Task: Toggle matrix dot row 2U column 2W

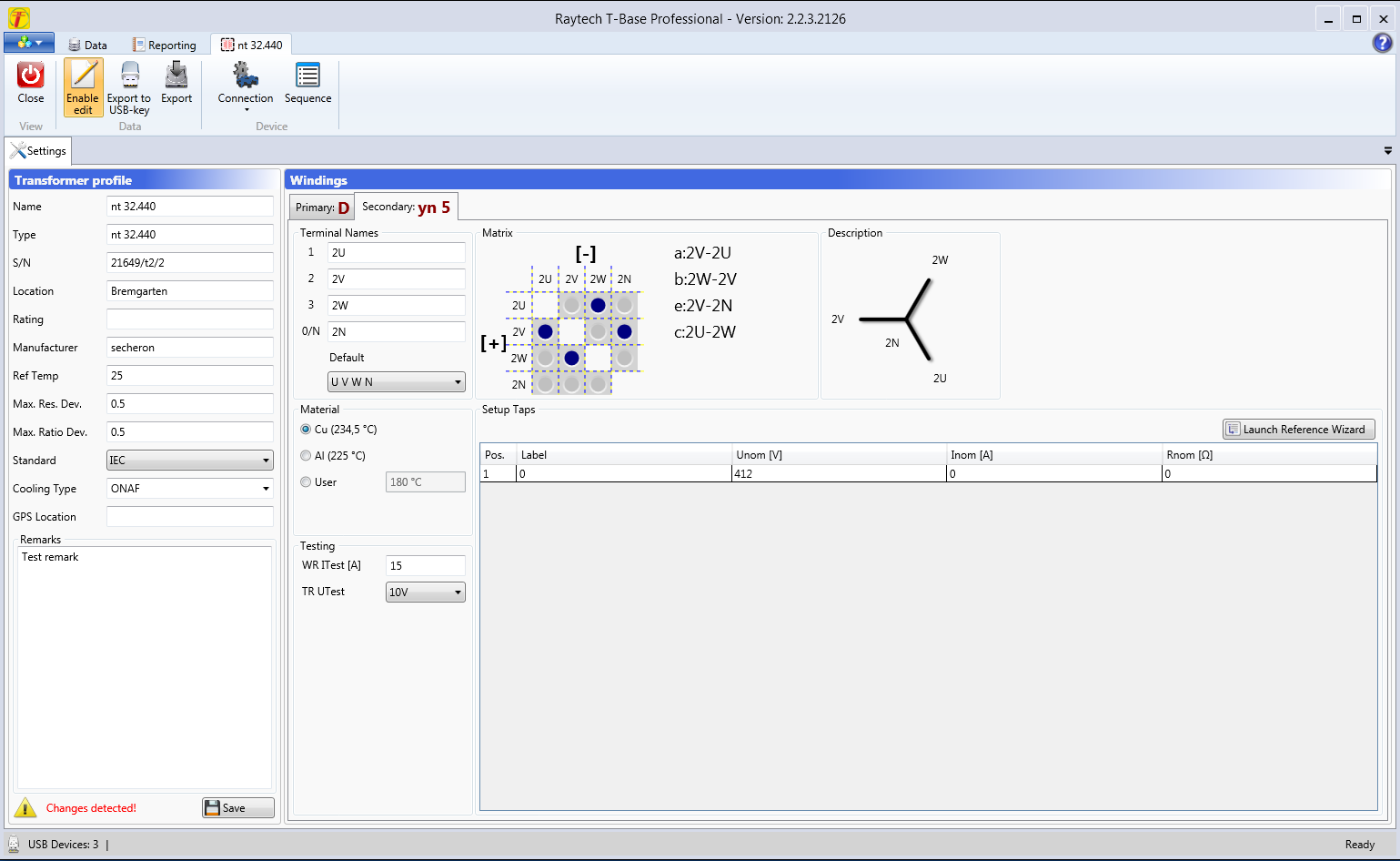Action: [x=598, y=305]
